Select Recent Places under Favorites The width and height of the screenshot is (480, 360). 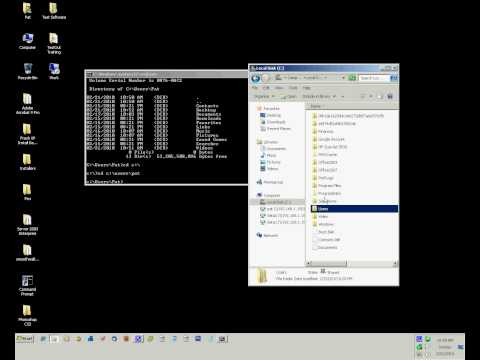(275, 129)
